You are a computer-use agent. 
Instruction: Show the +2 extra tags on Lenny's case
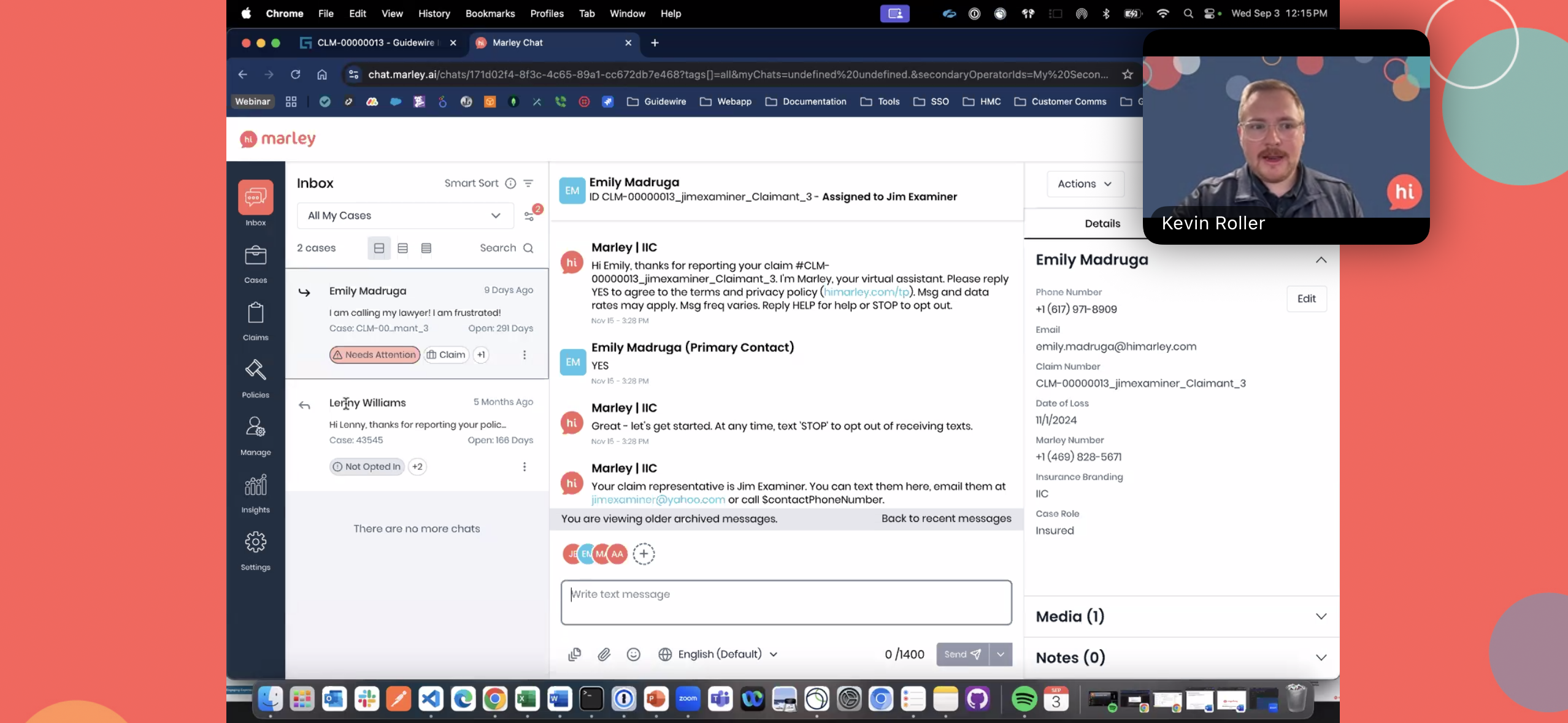click(418, 467)
